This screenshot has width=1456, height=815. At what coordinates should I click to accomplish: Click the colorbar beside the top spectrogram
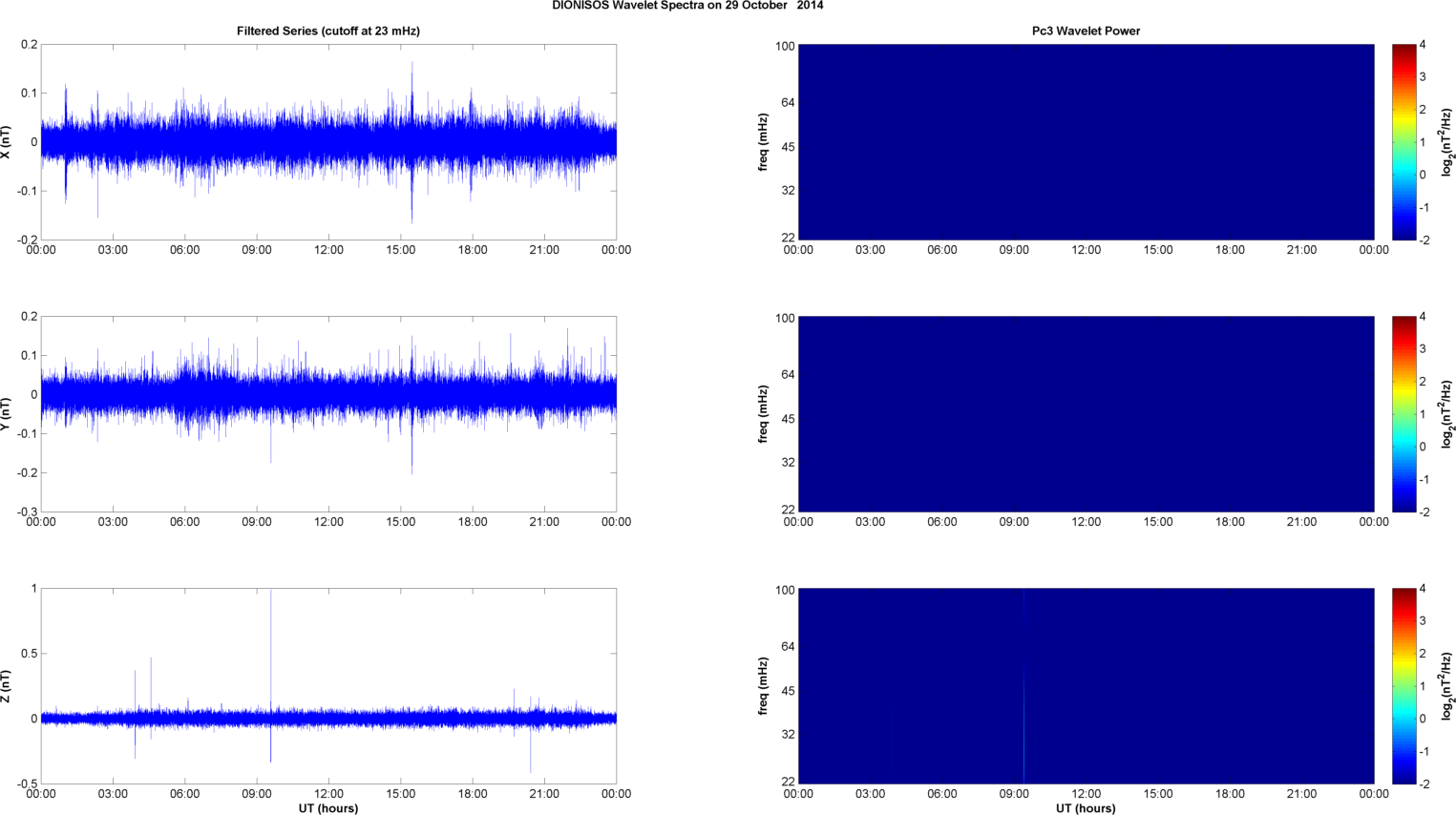click(x=1403, y=142)
